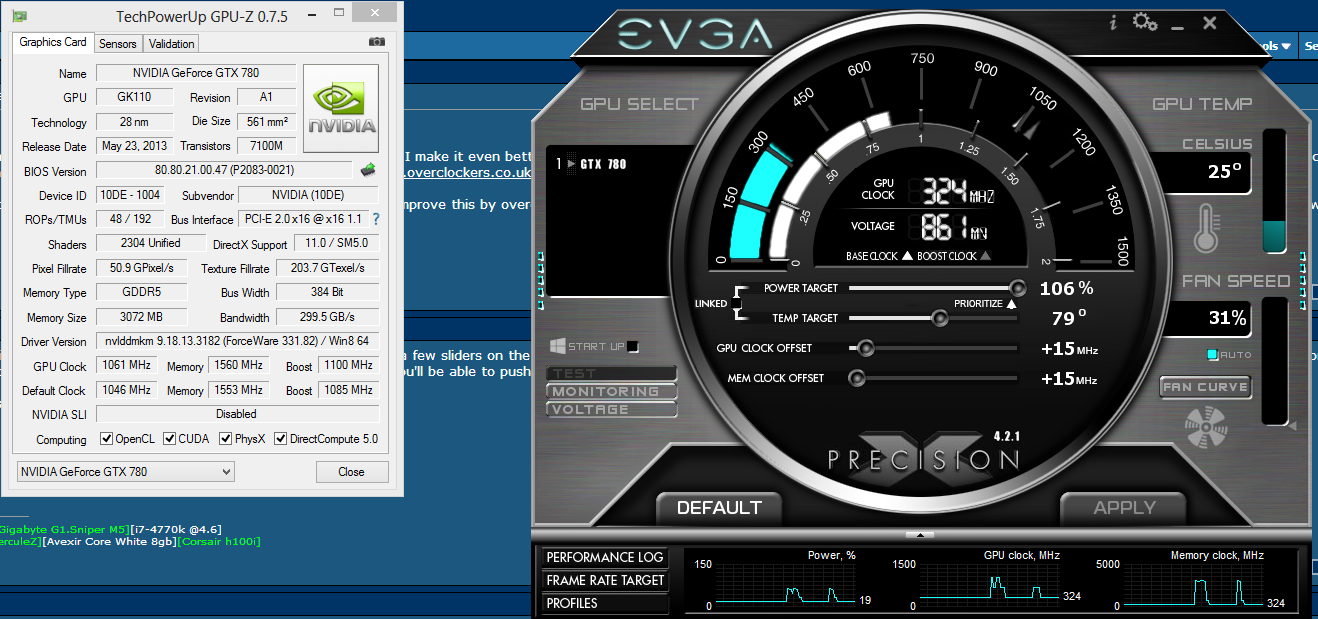Click the overclockers.co.uk link in the background page

[467, 172]
